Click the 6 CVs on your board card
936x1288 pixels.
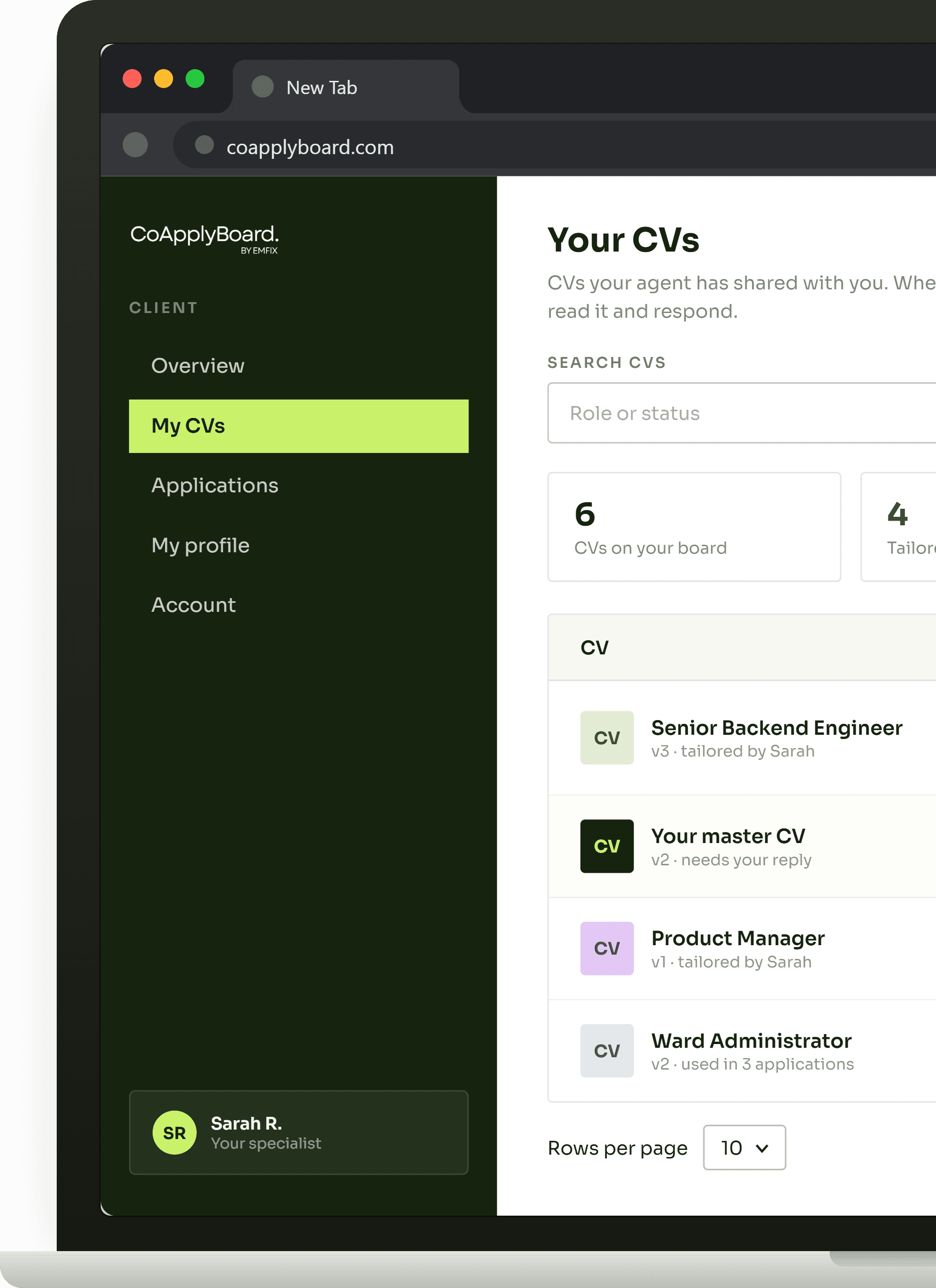tap(694, 527)
